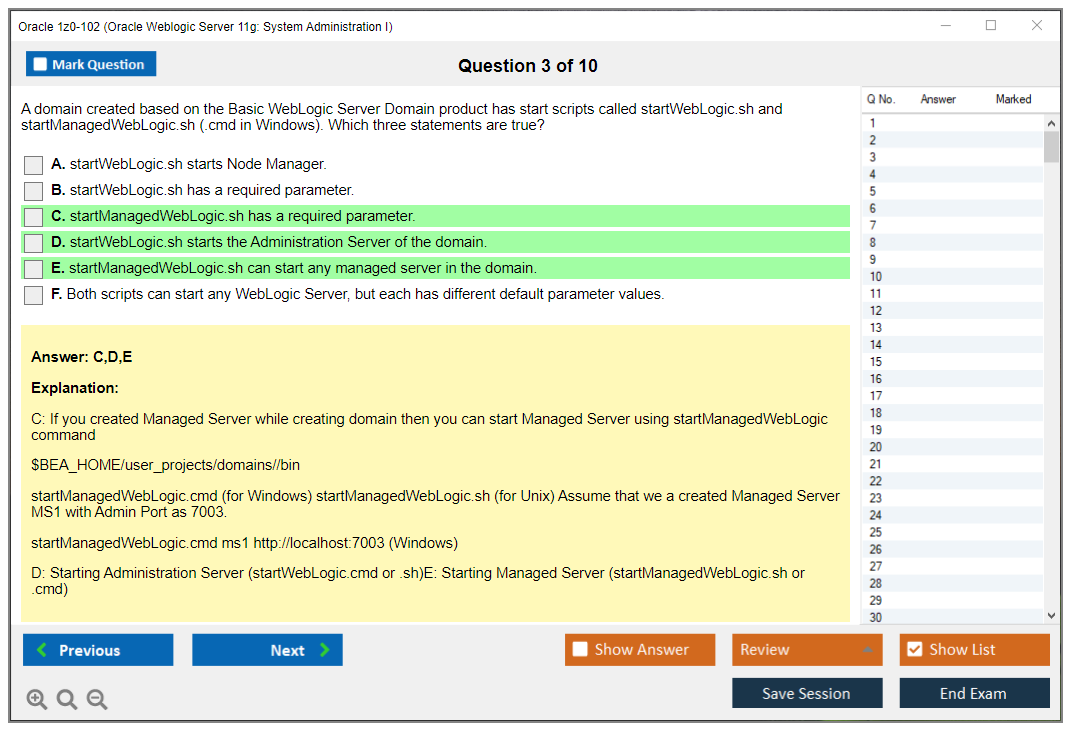
Task: Select question 20 in the list
Action: (952, 447)
